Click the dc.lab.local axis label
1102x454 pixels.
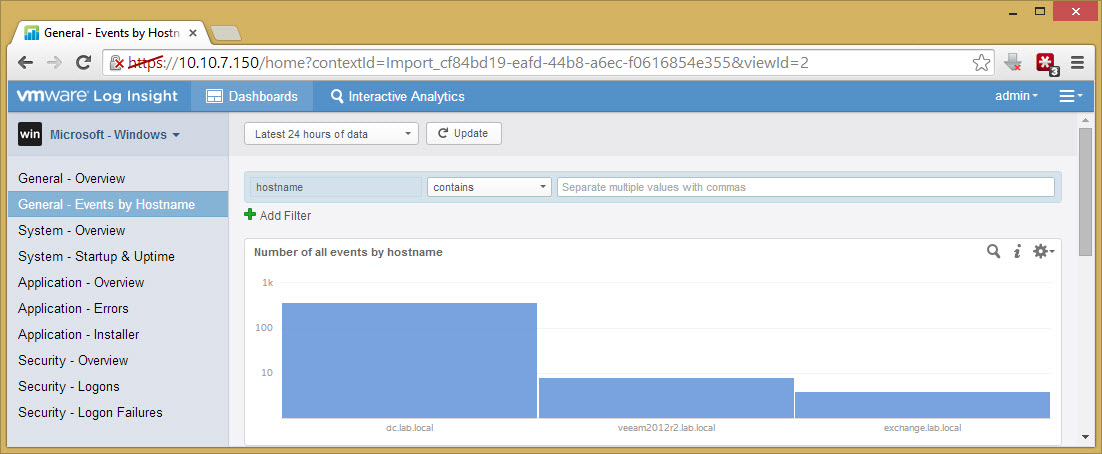(x=410, y=427)
